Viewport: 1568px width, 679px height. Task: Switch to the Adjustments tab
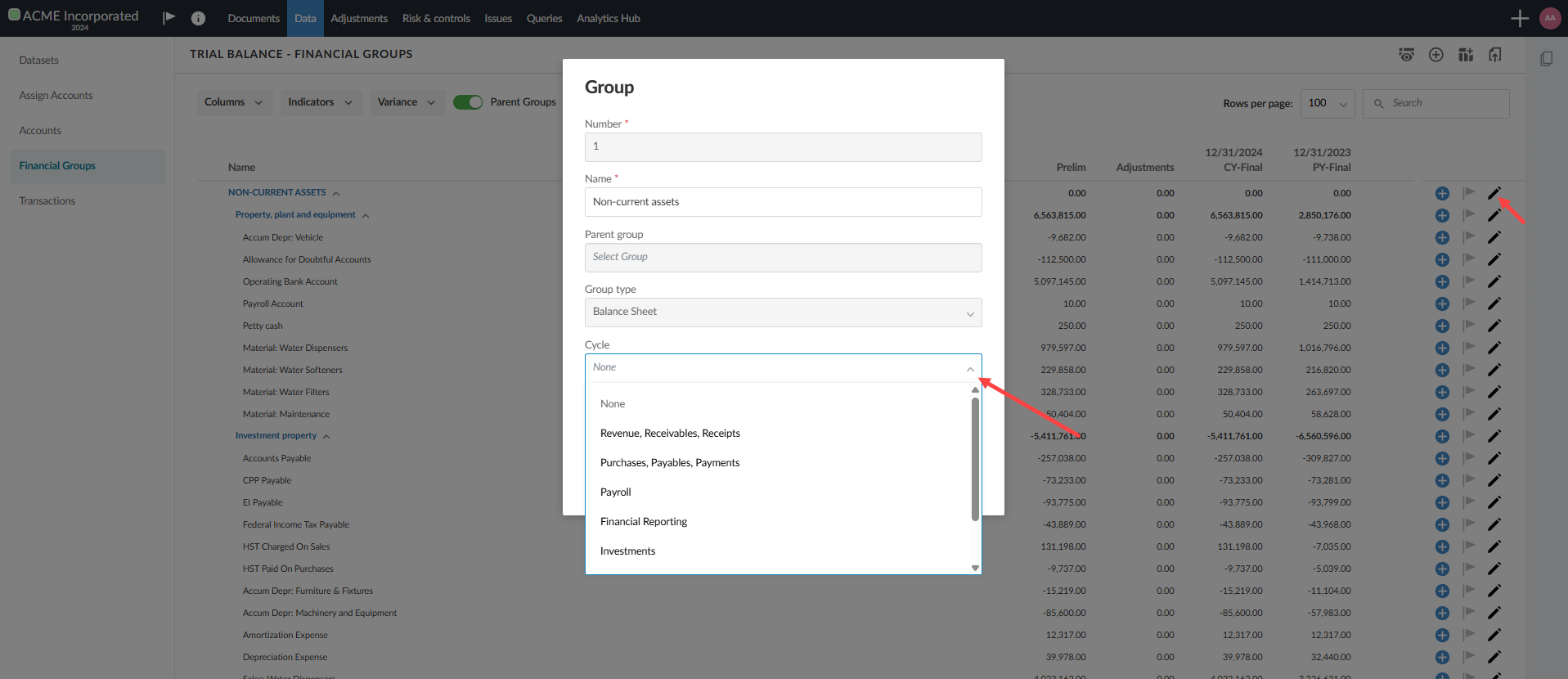(x=359, y=18)
